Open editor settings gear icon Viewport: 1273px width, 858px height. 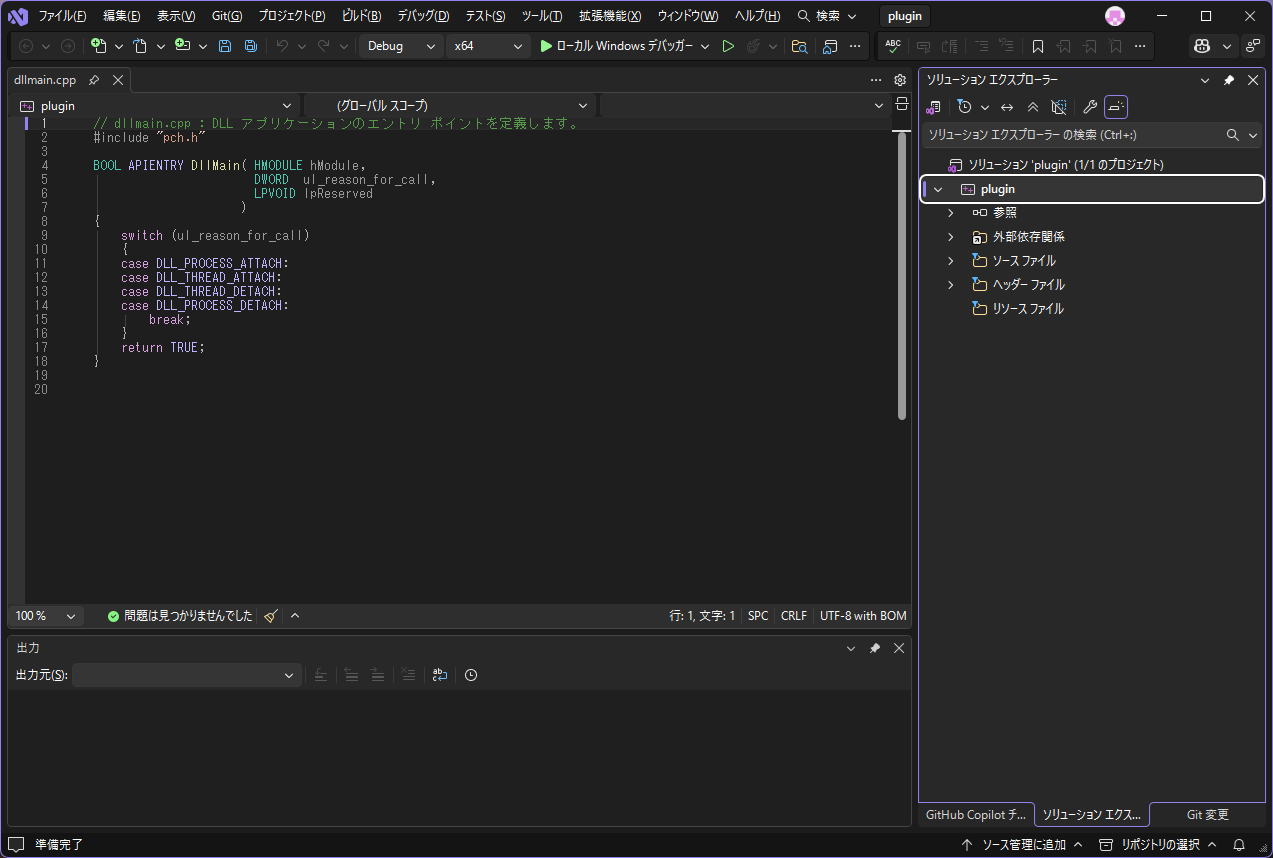[900, 80]
